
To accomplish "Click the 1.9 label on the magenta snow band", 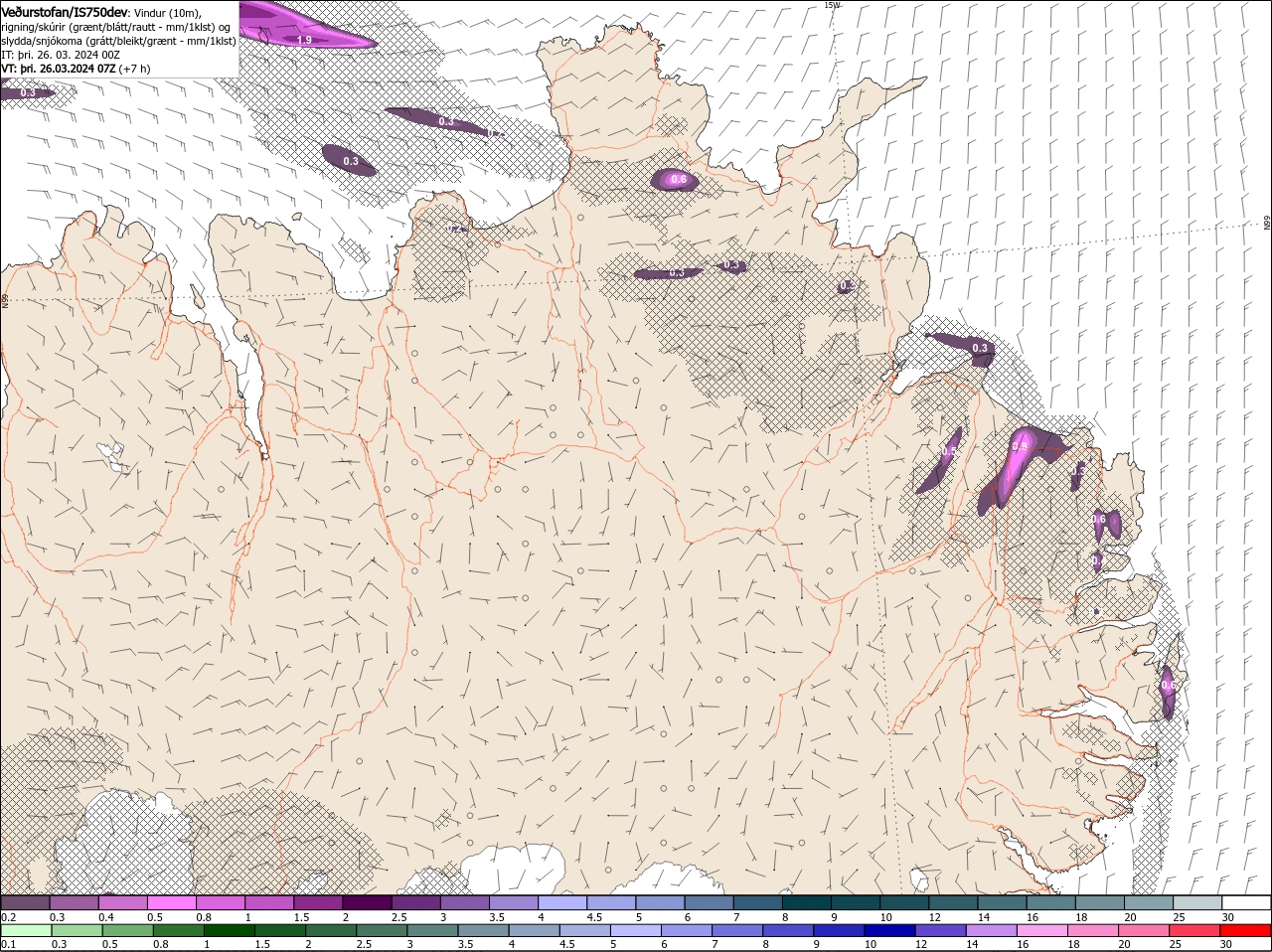I will coord(305,40).
